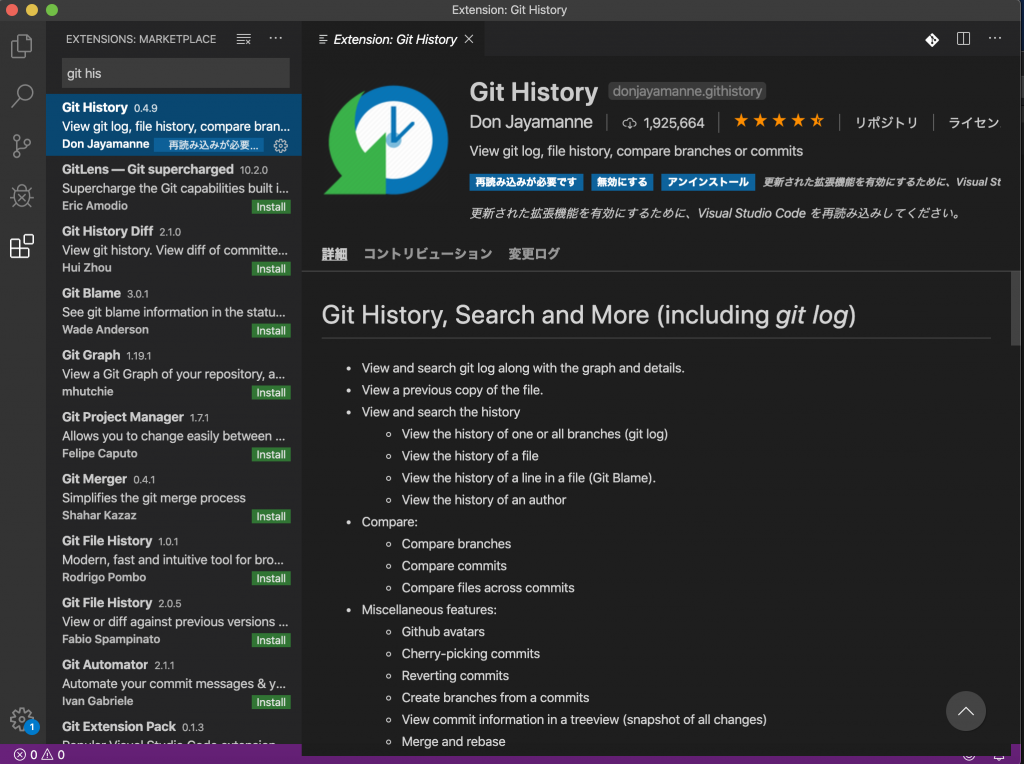The height and width of the screenshot is (764, 1024).
Task: Select Git Automator 2.1.1 list entry
Action: (x=174, y=682)
